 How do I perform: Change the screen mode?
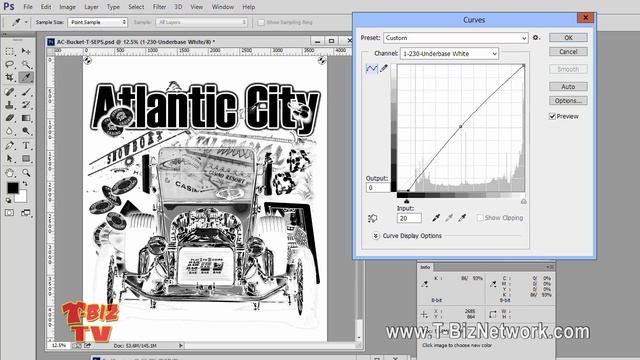pos(26,213)
